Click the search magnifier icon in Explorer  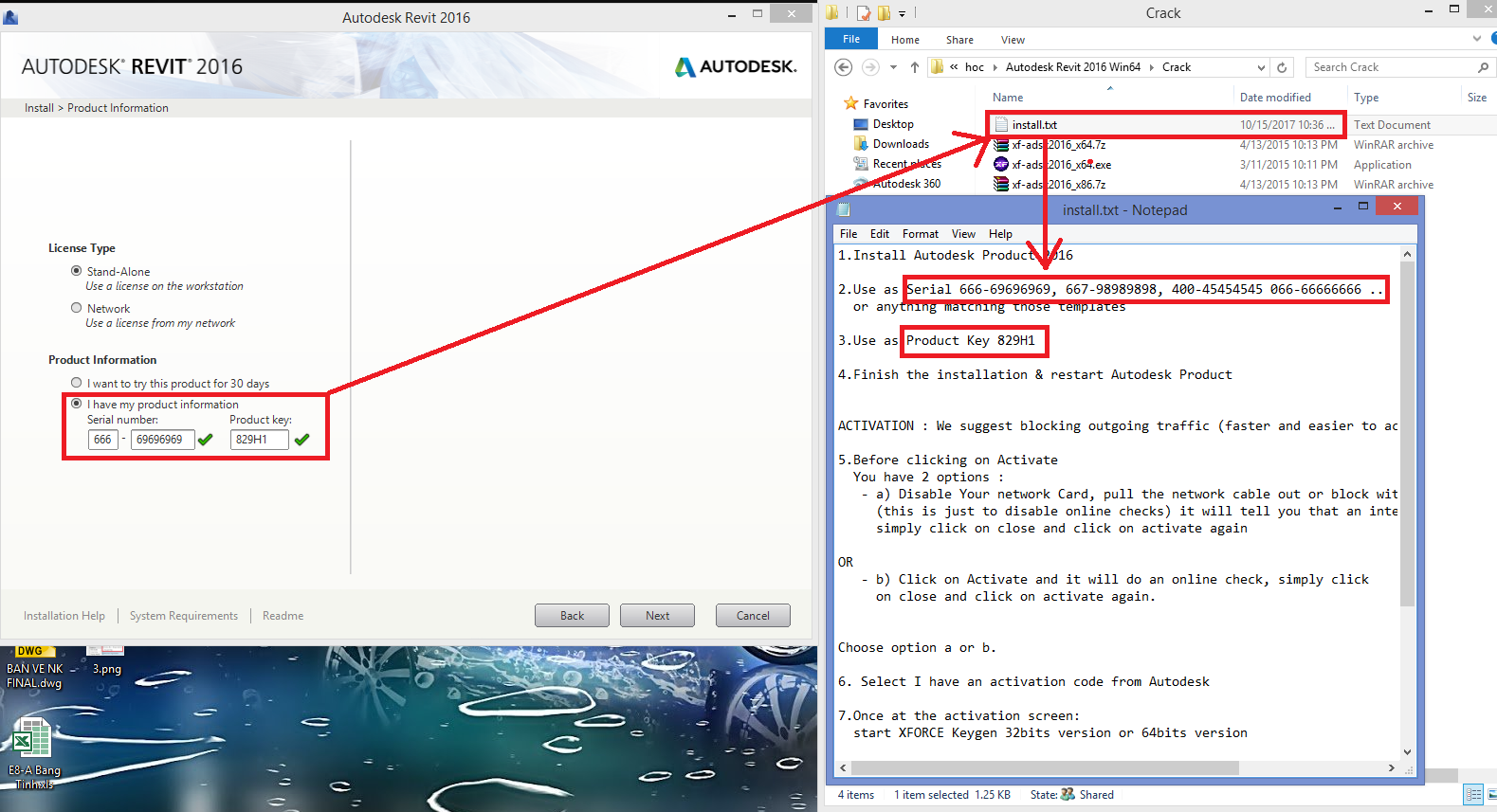pyautogui.click(x=1483, y=67)
